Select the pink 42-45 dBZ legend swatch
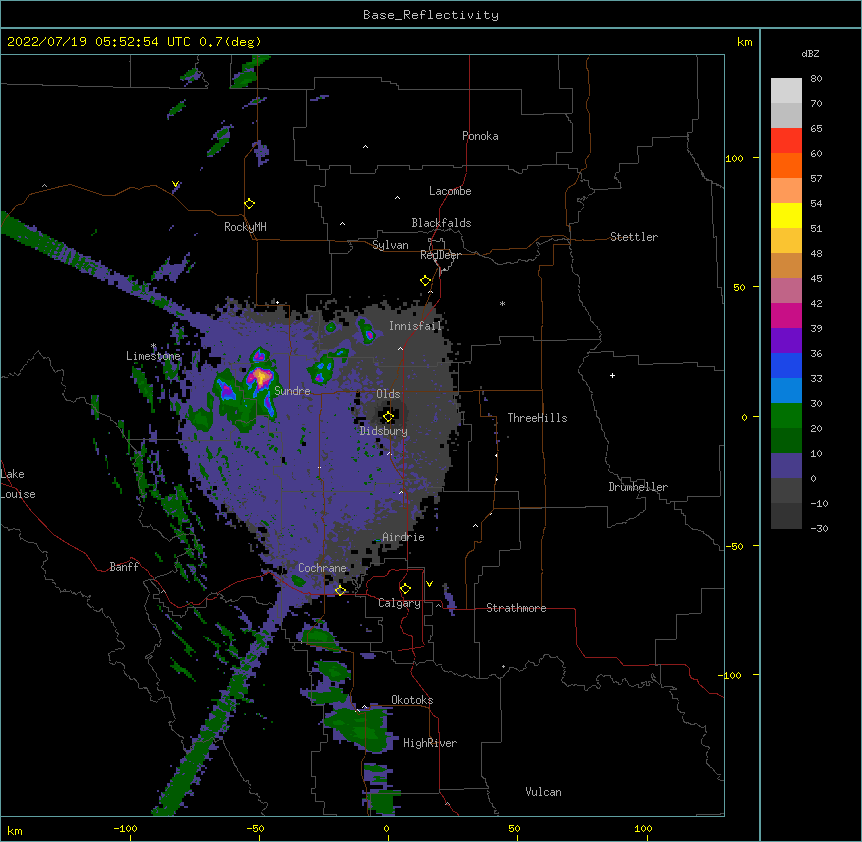The width and height of the screenshot is (862, 842). [786, 291]
